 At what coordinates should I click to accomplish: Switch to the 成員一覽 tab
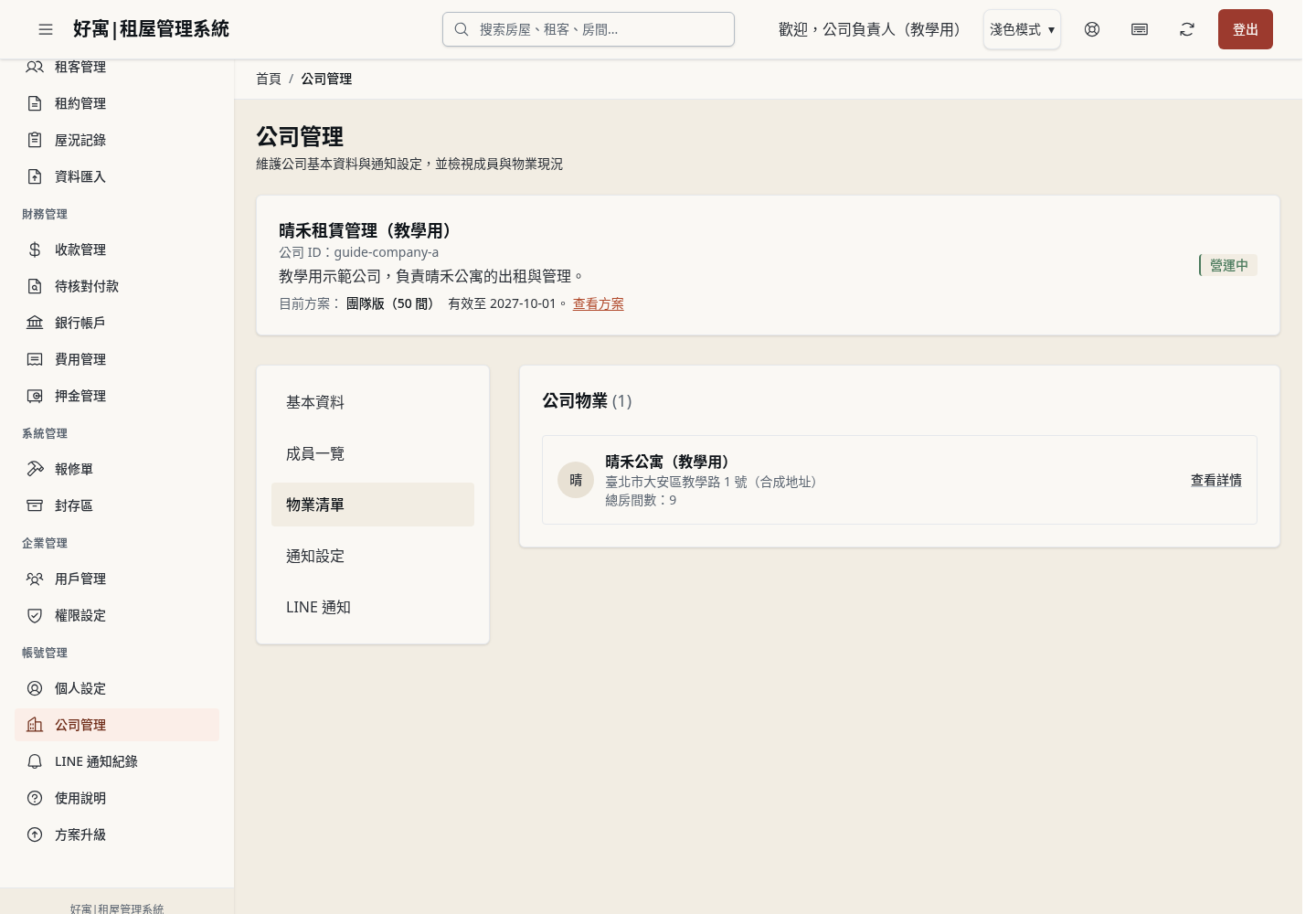[373, 453]
